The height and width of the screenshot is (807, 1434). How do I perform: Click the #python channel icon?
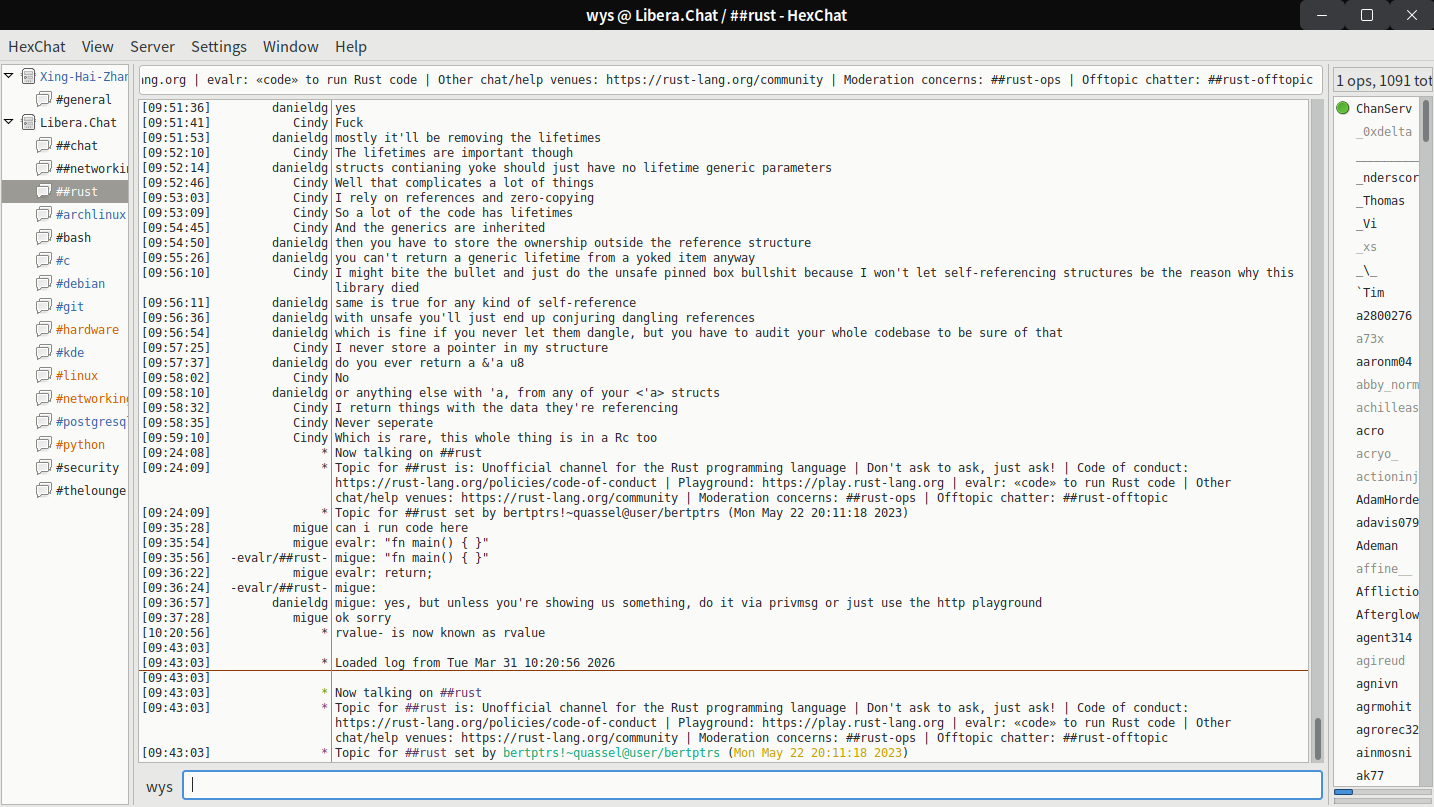(44, 444)
